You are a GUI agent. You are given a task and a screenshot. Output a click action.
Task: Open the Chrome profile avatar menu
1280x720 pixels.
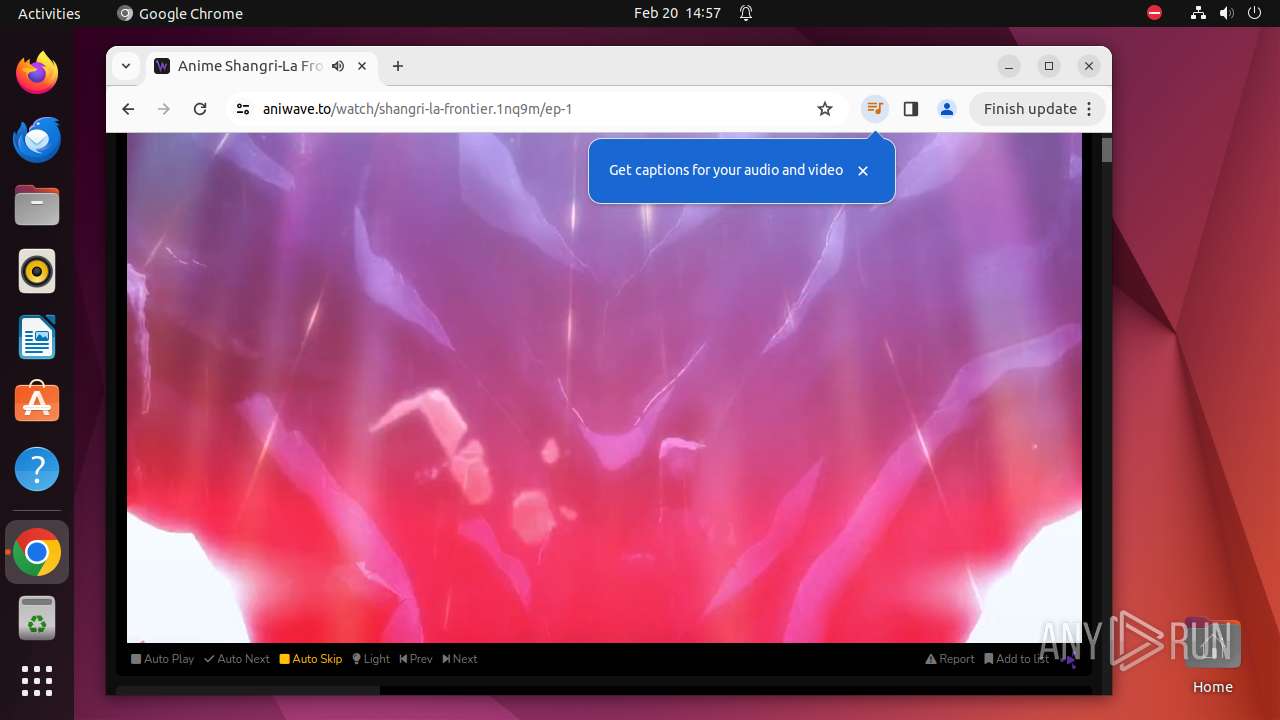coord(947,109)
